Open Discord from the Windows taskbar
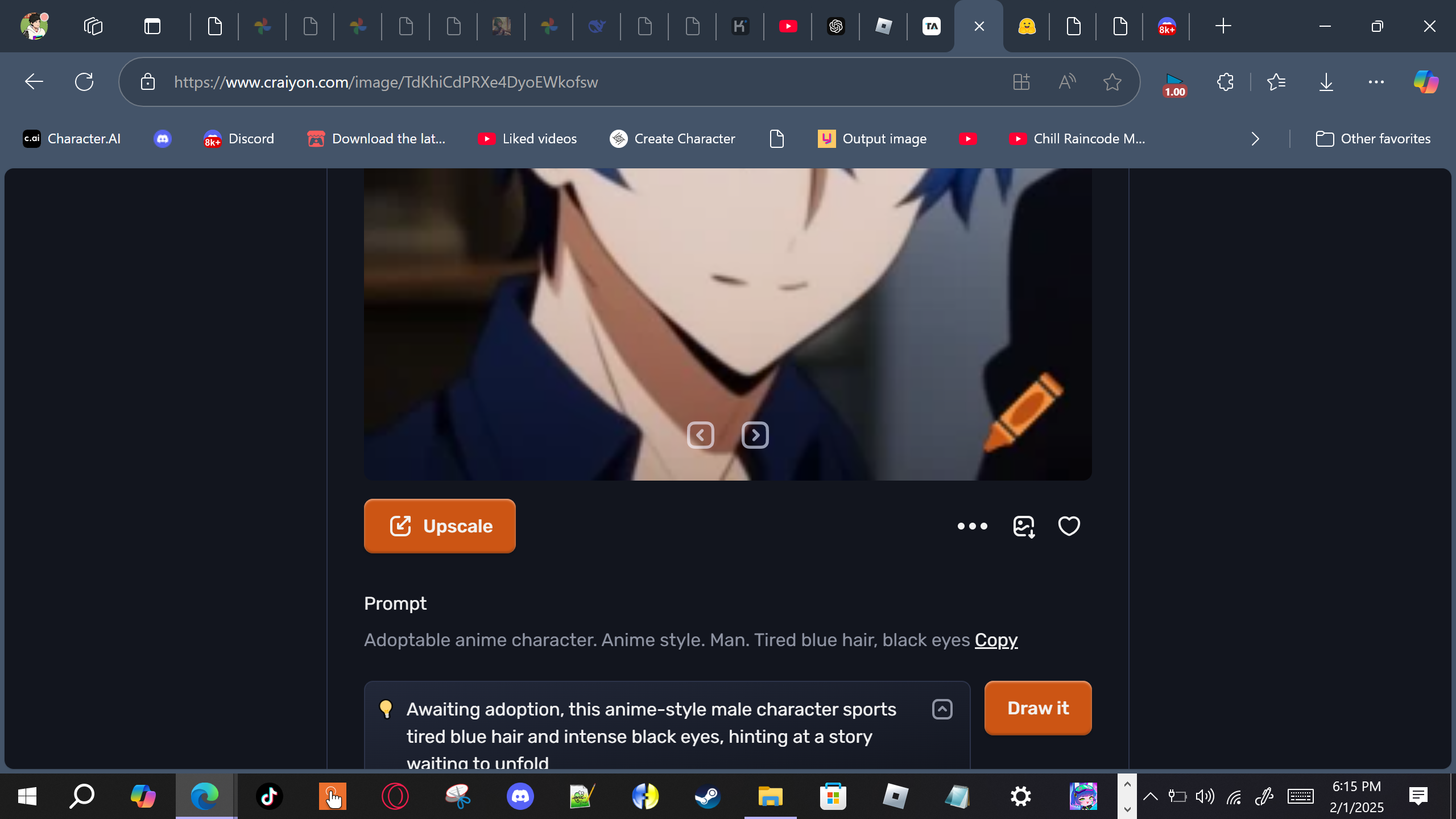Screen dimensions: 1456x819 pos(520,796)
